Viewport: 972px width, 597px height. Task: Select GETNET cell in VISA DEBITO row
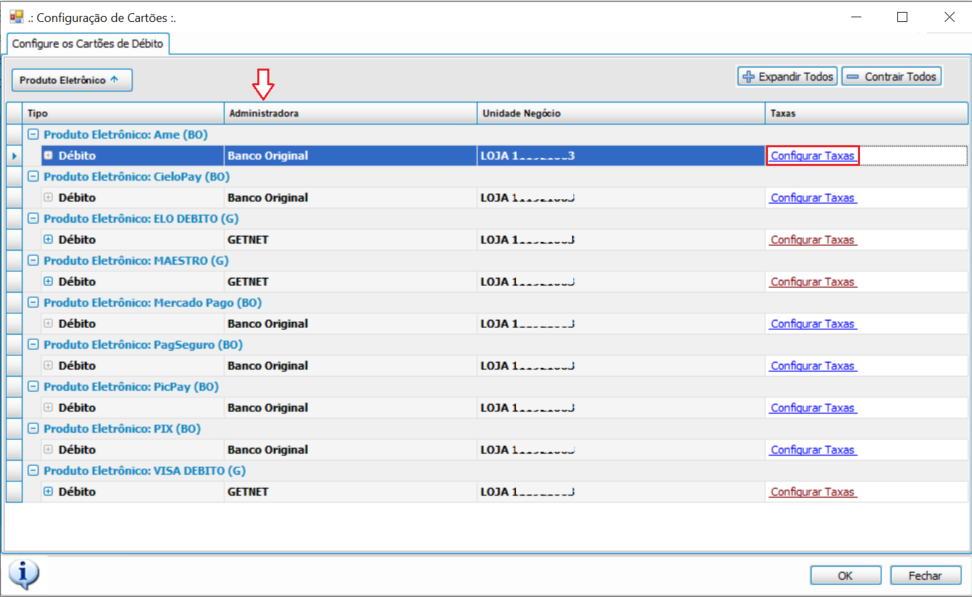pos(351,492)
